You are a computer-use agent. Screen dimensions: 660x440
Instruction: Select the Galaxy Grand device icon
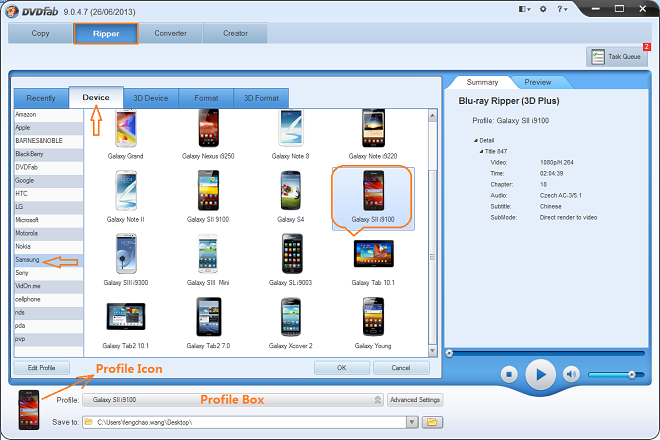(x=125, y=128)
